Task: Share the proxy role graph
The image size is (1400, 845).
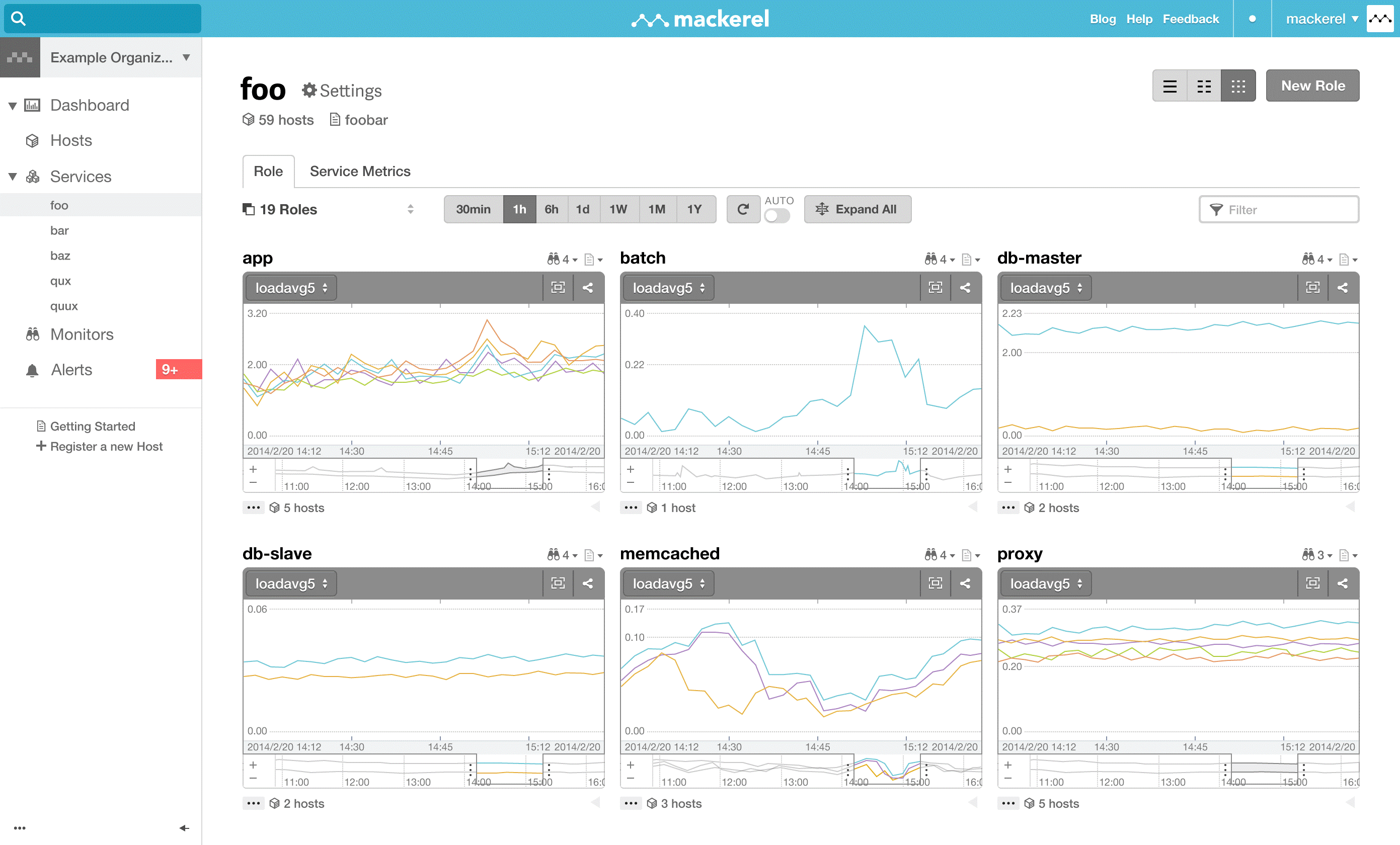Action: 1343,583
